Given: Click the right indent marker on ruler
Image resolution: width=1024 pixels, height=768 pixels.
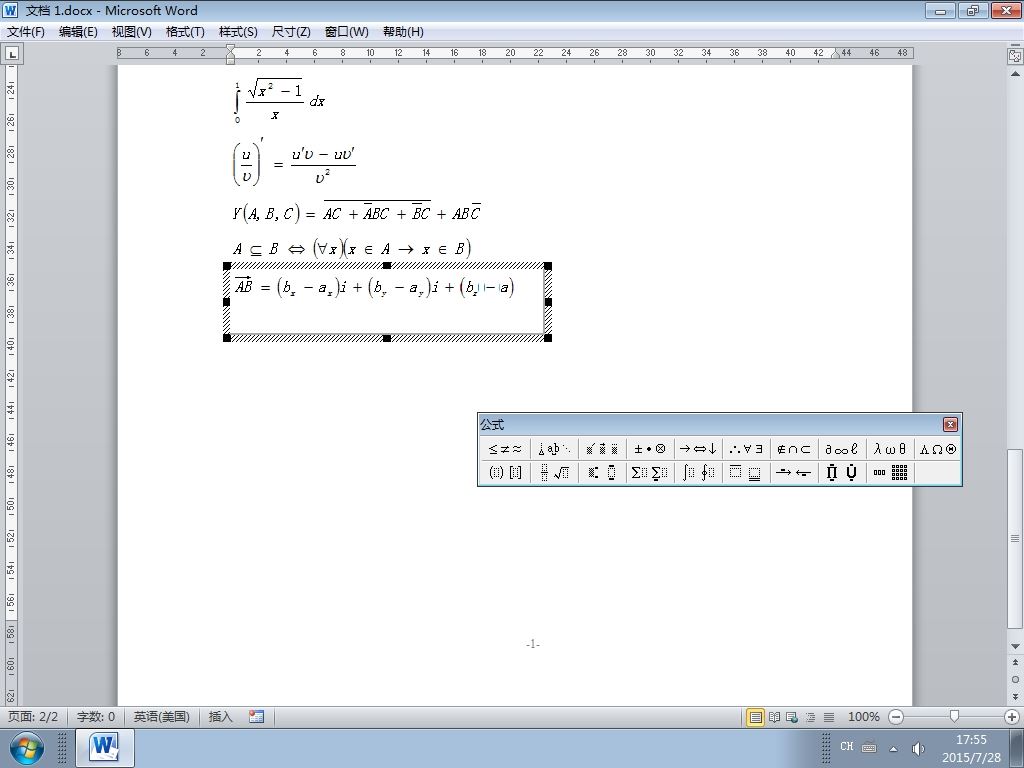Looking at the screenshot, I should (x=835, y=54).
